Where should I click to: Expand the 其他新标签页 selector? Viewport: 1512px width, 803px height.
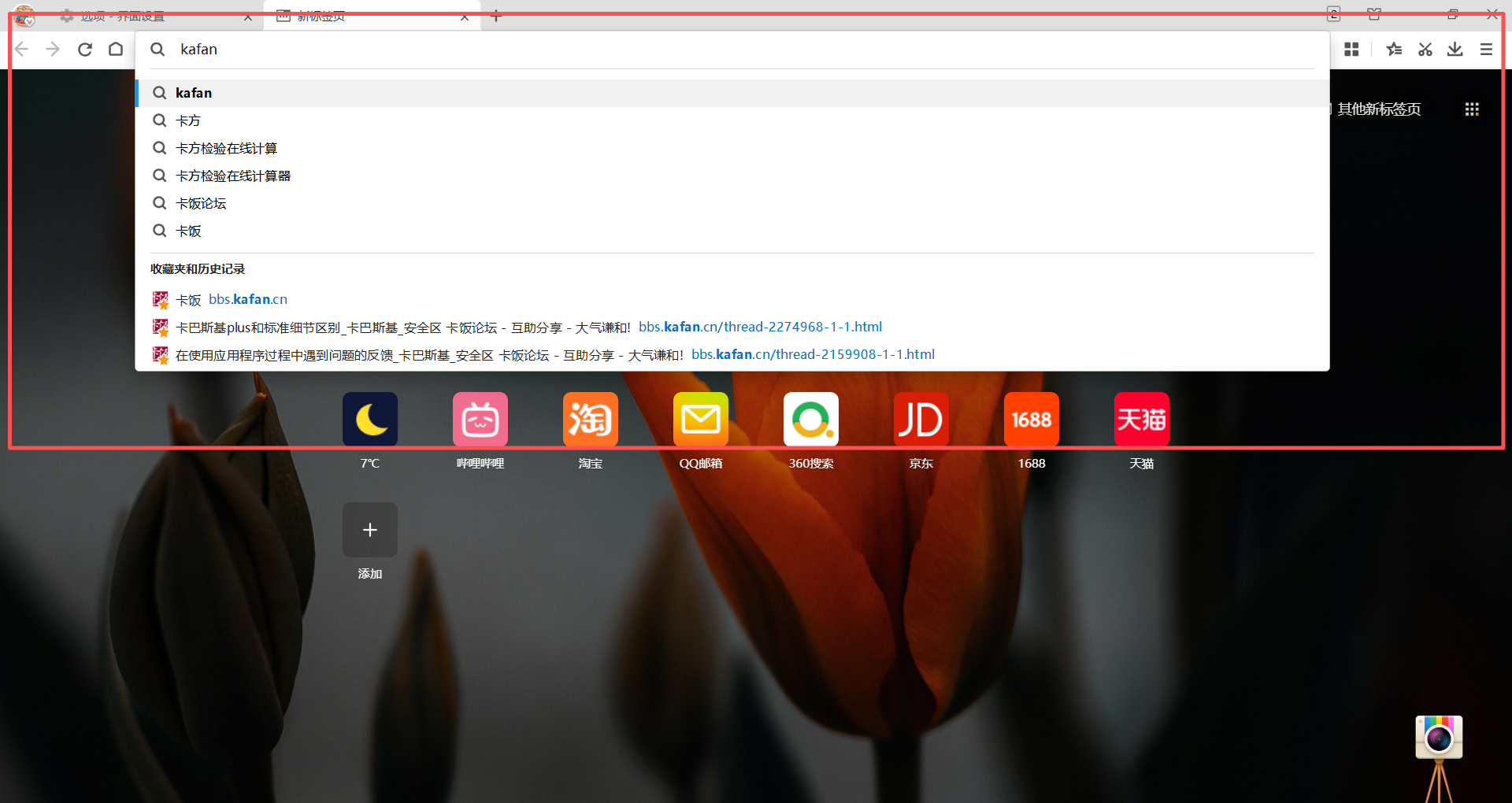1378,109
